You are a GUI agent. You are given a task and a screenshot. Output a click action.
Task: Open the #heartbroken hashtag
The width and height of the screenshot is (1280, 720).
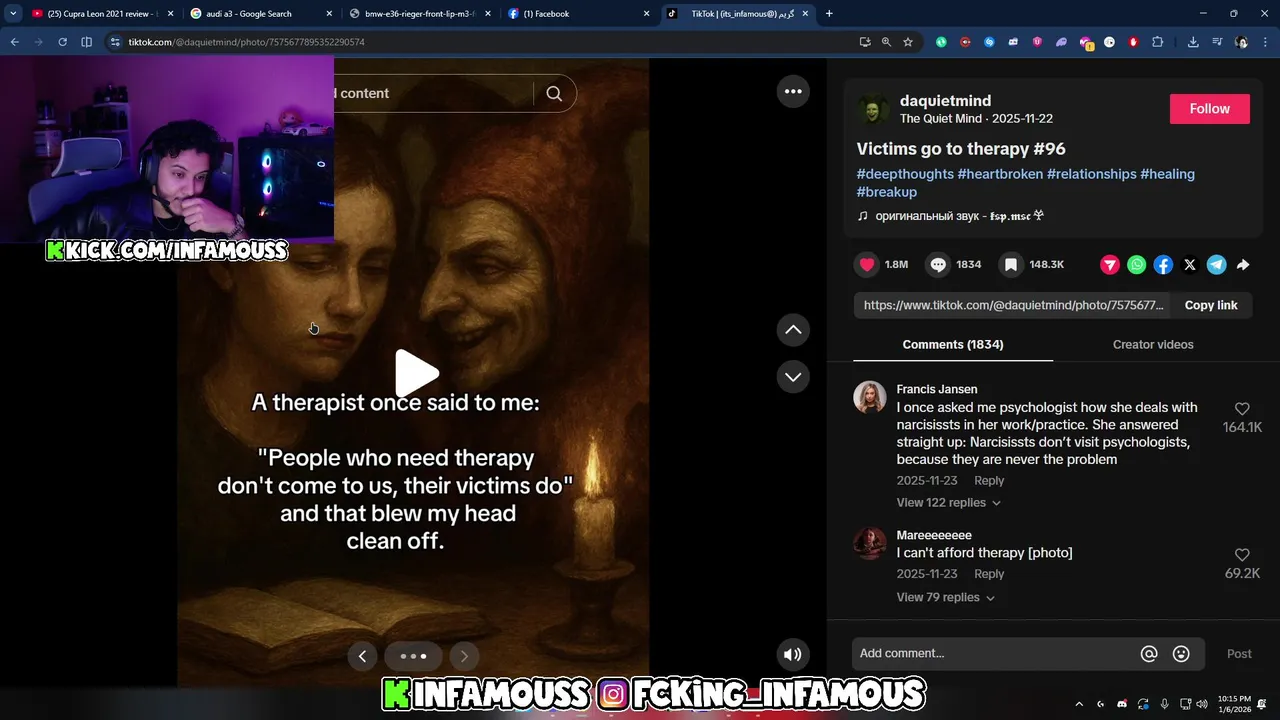[1000, 174]
